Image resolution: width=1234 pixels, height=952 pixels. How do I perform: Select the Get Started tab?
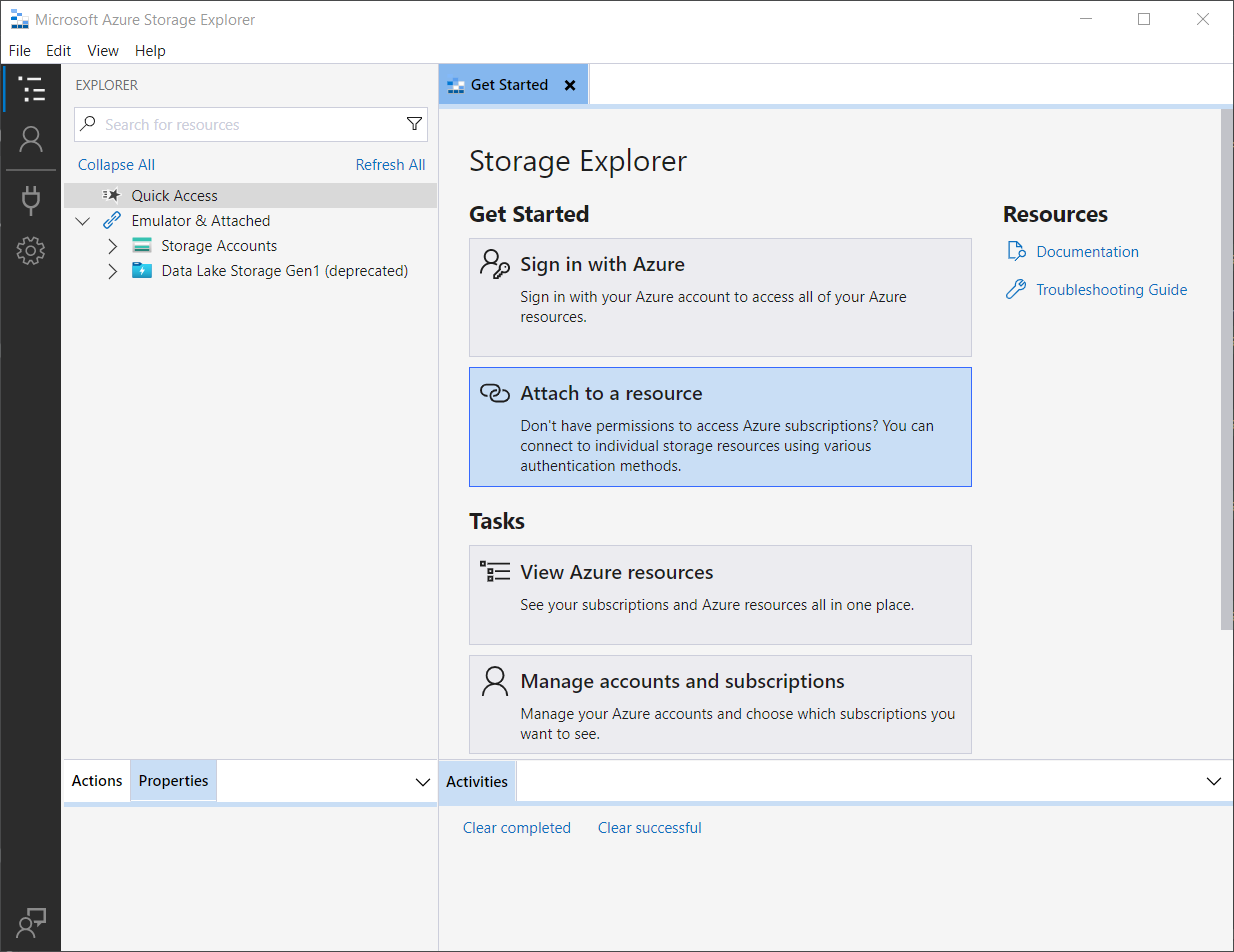pos(513,85)
